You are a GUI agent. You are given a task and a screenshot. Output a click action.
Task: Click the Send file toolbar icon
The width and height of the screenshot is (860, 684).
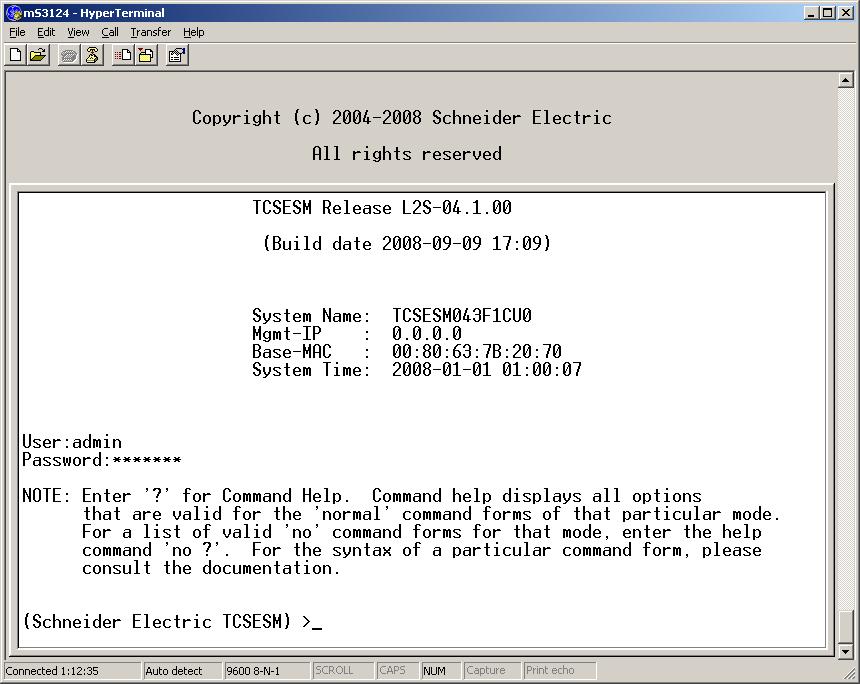pyautogui.click(x=122, y=56)
